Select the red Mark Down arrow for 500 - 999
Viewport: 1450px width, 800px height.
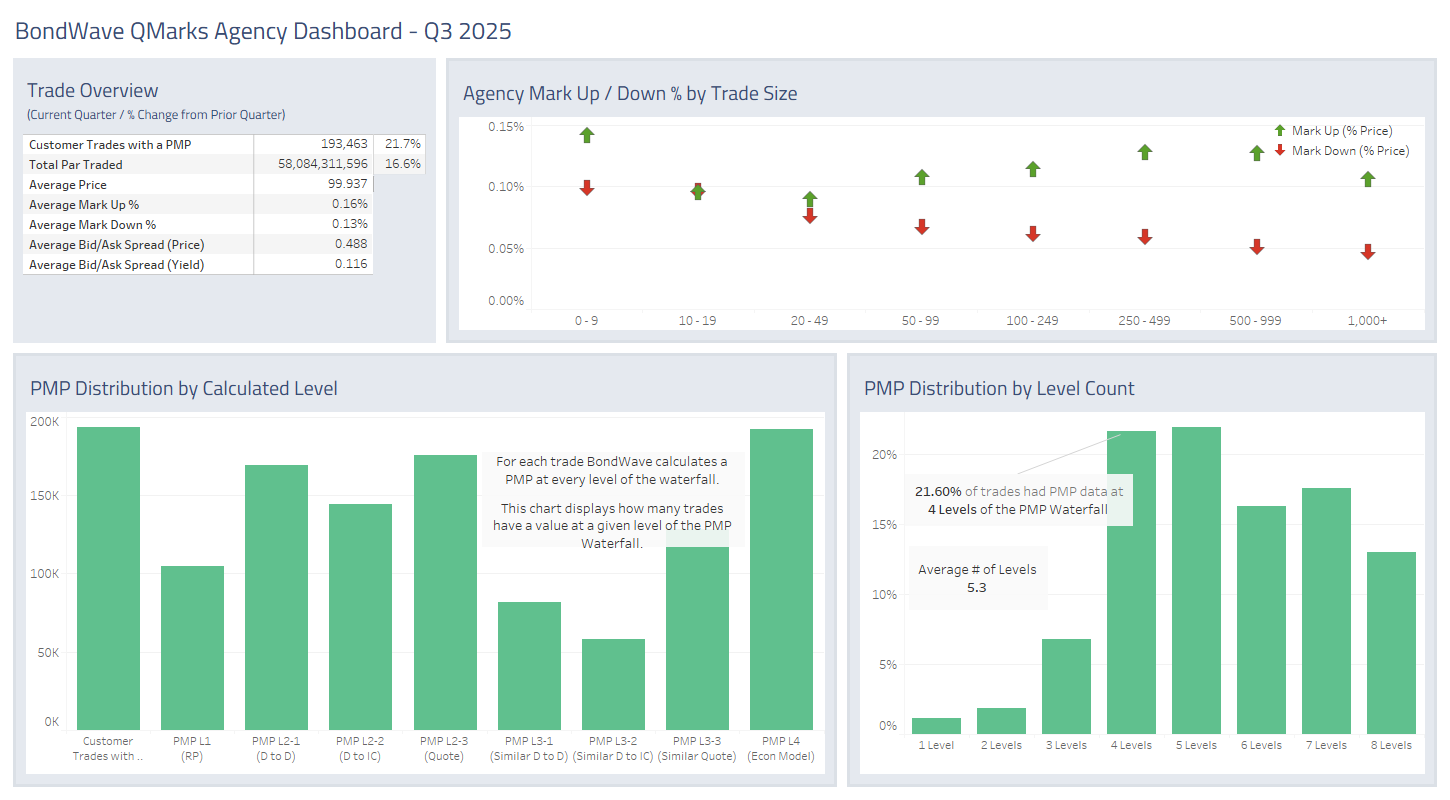1257,246
